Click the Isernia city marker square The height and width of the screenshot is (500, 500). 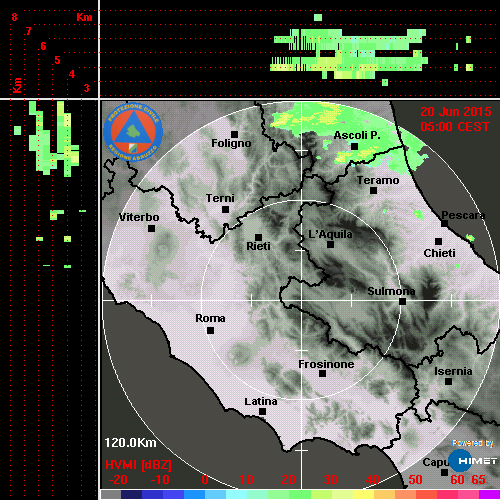click(449, 381)
